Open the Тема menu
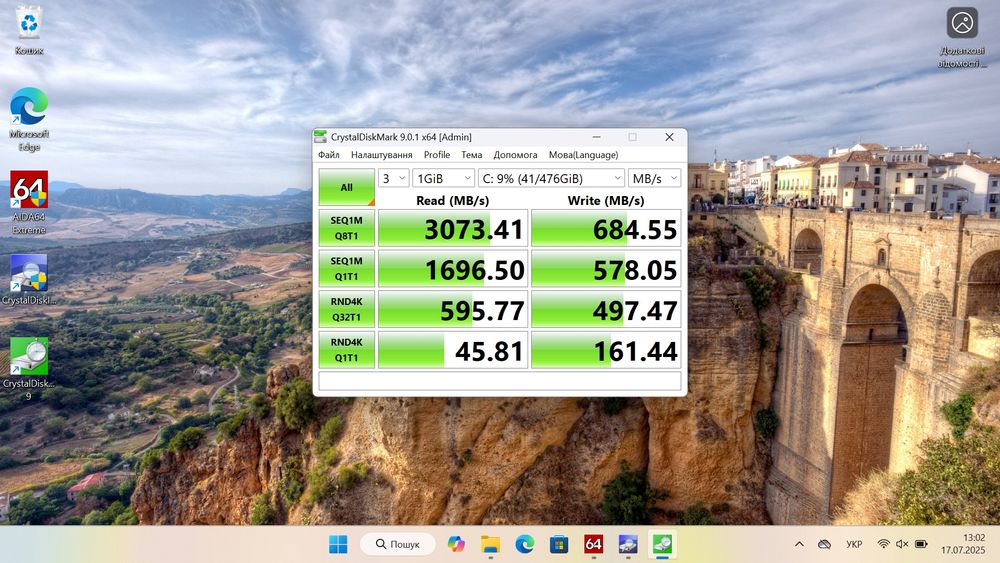The image size is (1000, 563). pyautogui.click(x=471, y=154)
